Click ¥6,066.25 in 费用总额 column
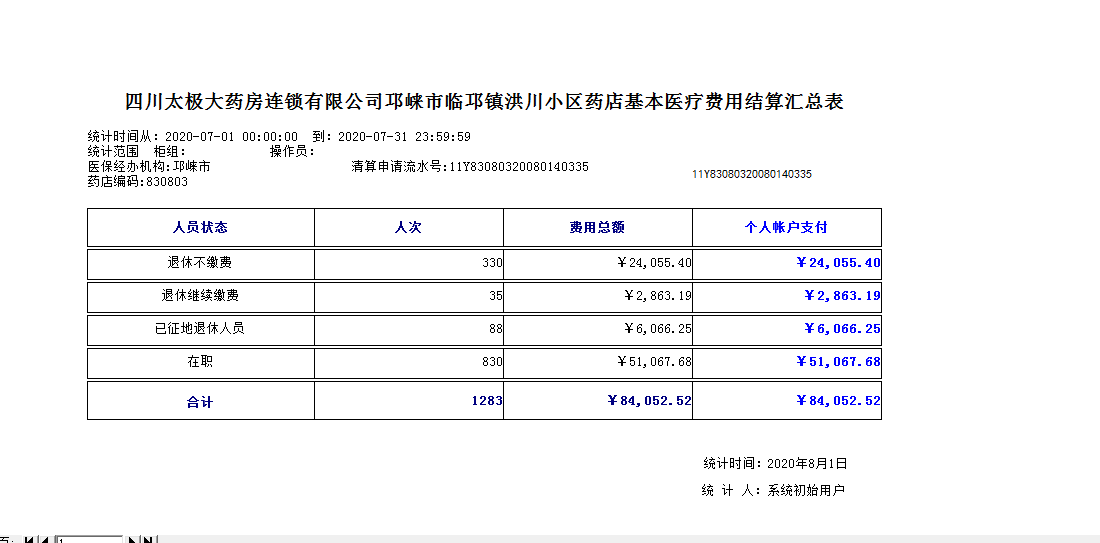 coord(597,328)
